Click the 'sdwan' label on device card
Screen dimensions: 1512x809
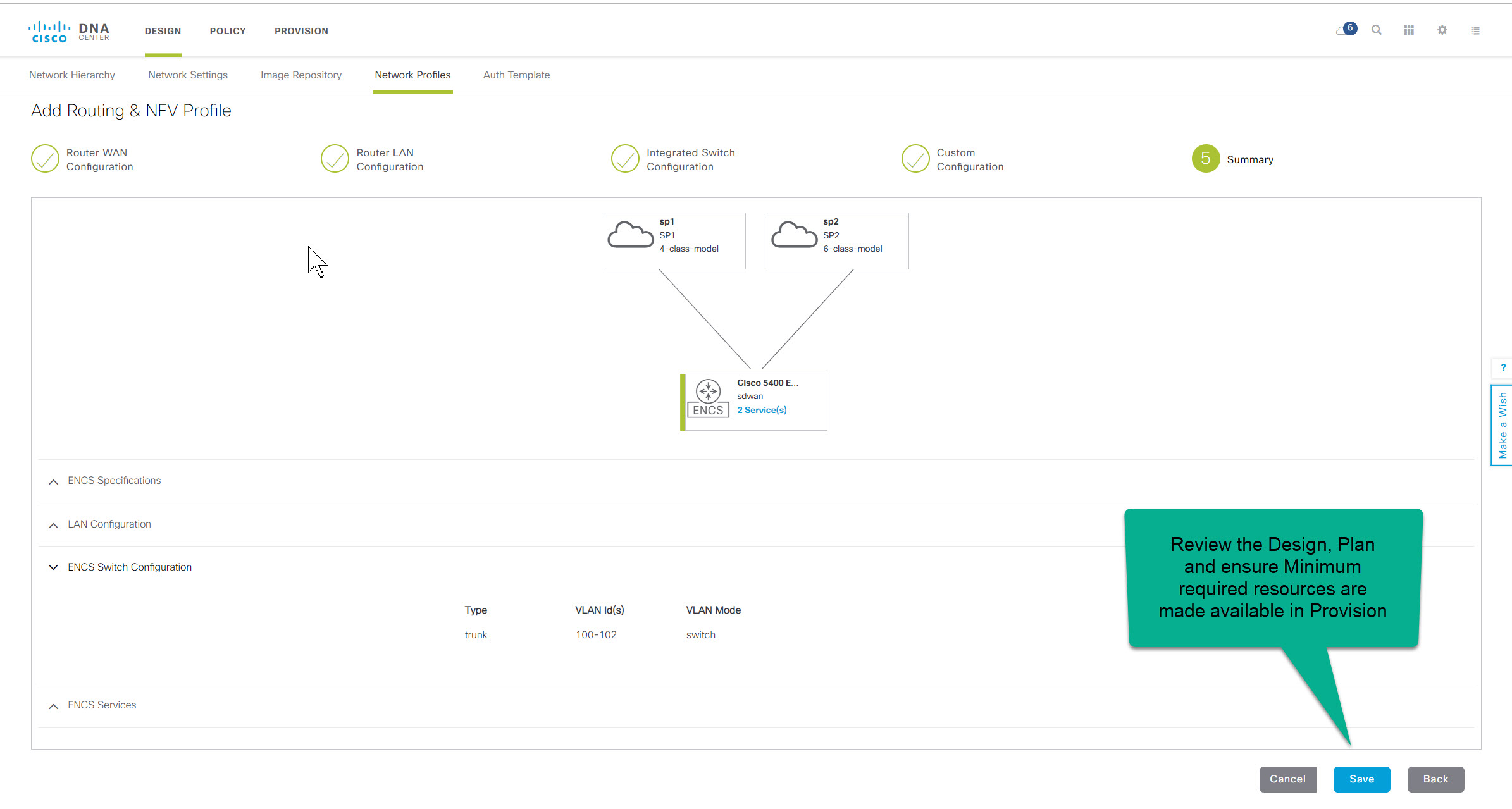point(750,396)
